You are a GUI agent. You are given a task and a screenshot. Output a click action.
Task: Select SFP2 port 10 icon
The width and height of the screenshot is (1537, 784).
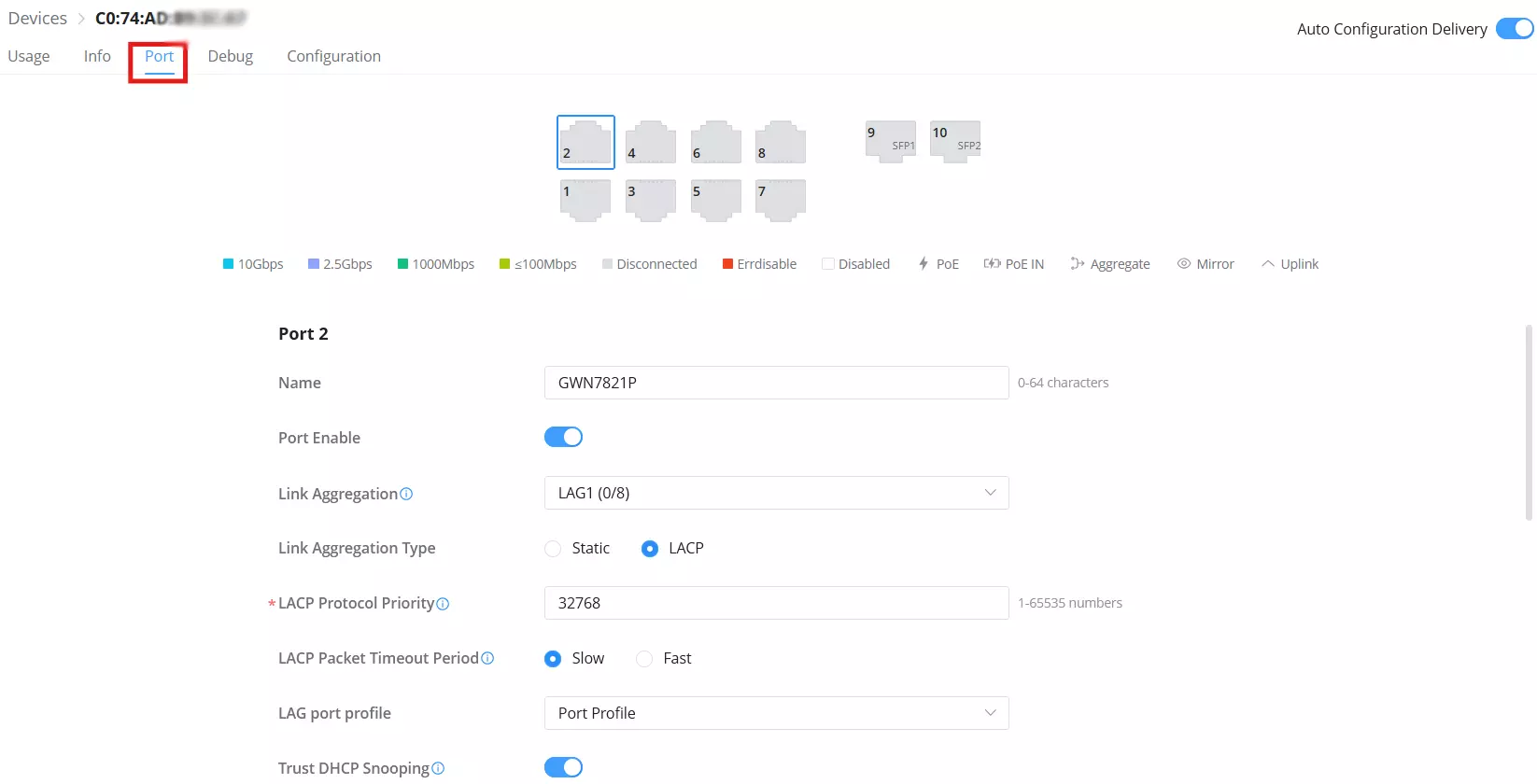[x=955, y=142]
